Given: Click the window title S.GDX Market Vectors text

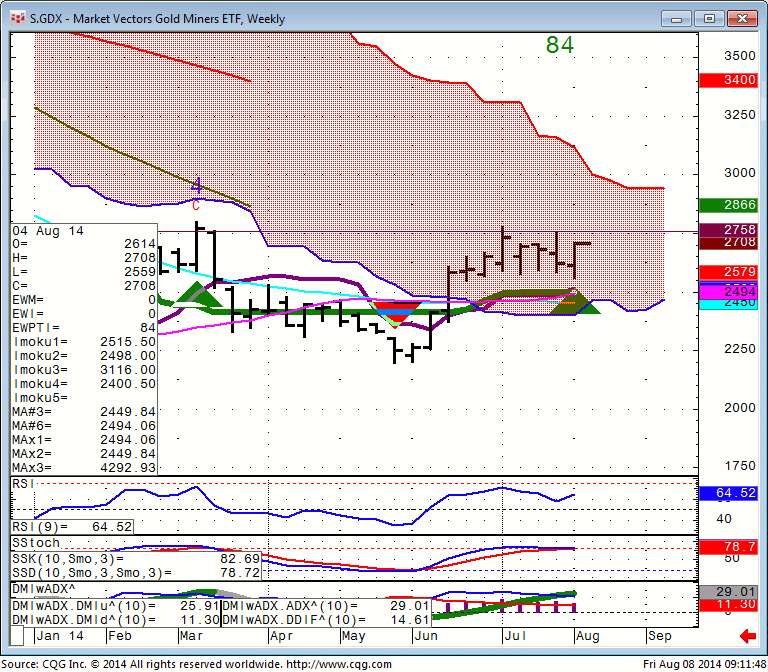Looking at the screenshot, I should click(x=157, y=19).
